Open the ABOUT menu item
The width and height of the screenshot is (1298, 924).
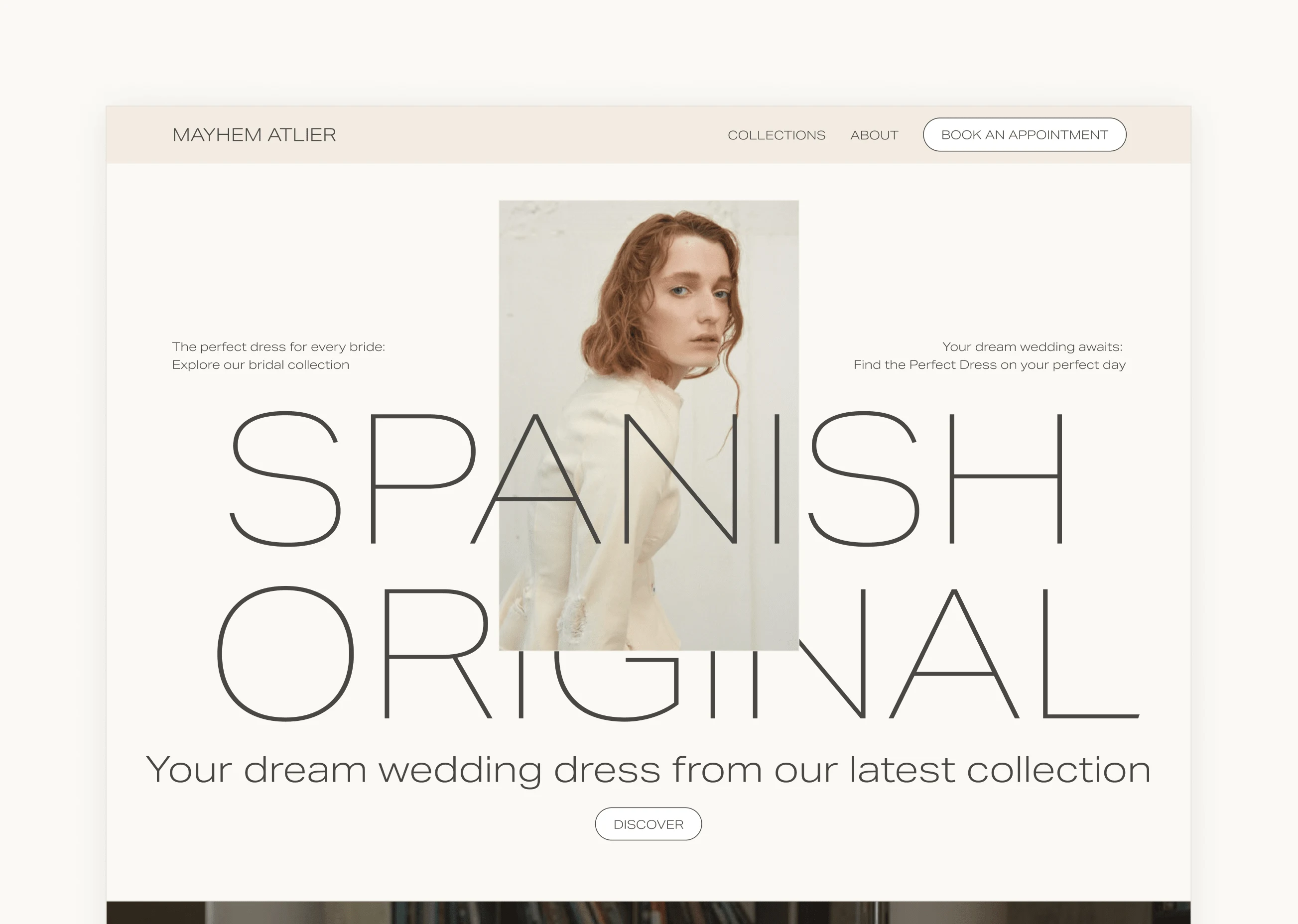pyautogui.click(x=875, y=135)
